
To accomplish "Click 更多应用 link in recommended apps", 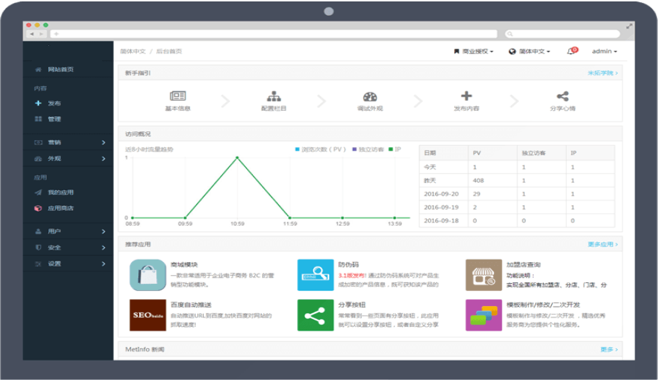I will pyautogui.click(x=603, y=244).
